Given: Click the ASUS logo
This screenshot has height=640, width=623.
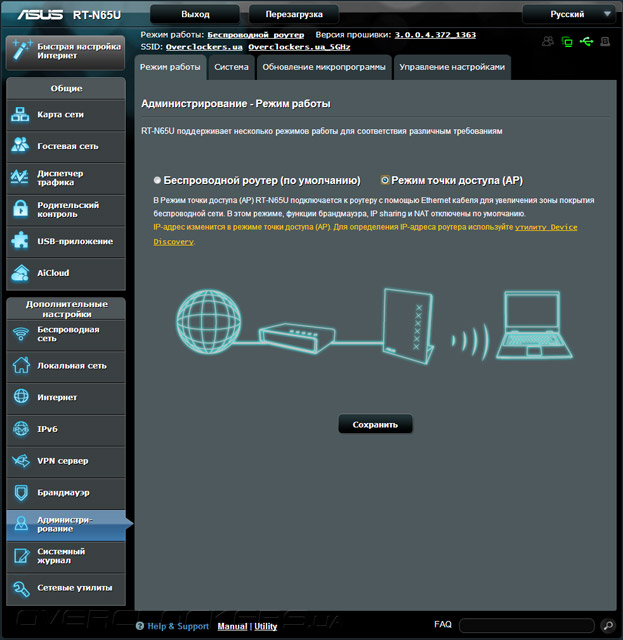Looking at the screenshot, I should click(x=40, y=15).
